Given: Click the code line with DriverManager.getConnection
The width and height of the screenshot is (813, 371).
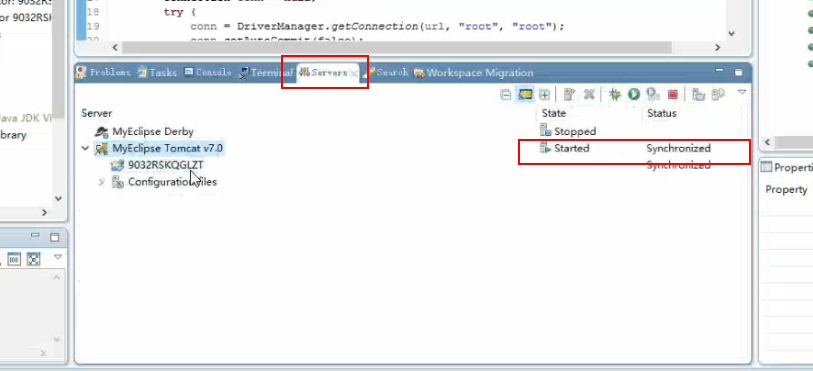Looking at the screenshot, I should (377, 26).
